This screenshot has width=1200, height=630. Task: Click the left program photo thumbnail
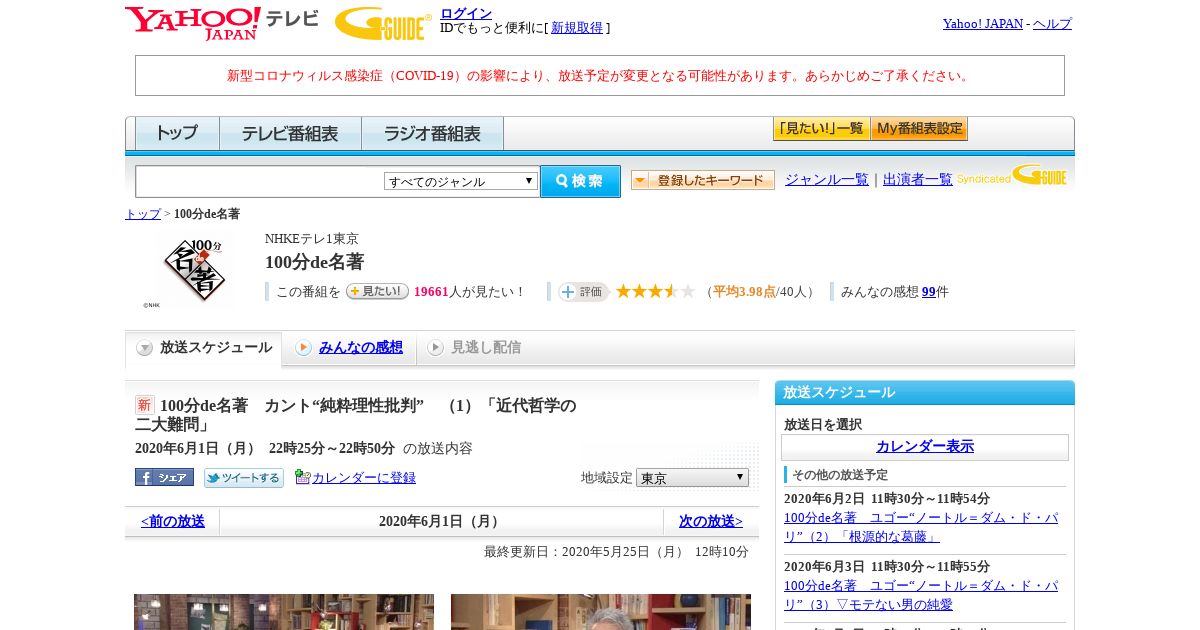(x=284, y=612)
